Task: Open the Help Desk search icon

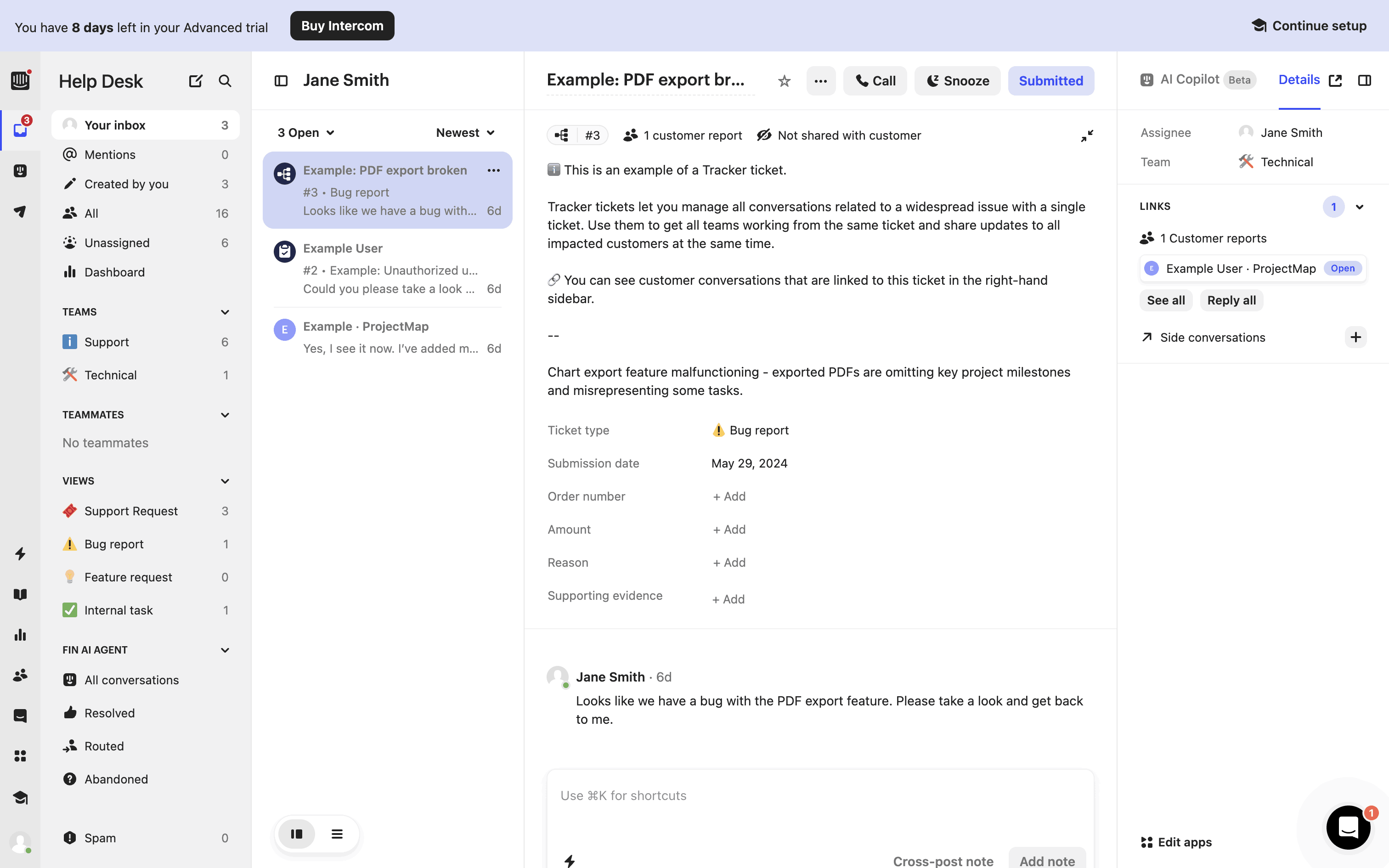Action: tap(225, 81)
